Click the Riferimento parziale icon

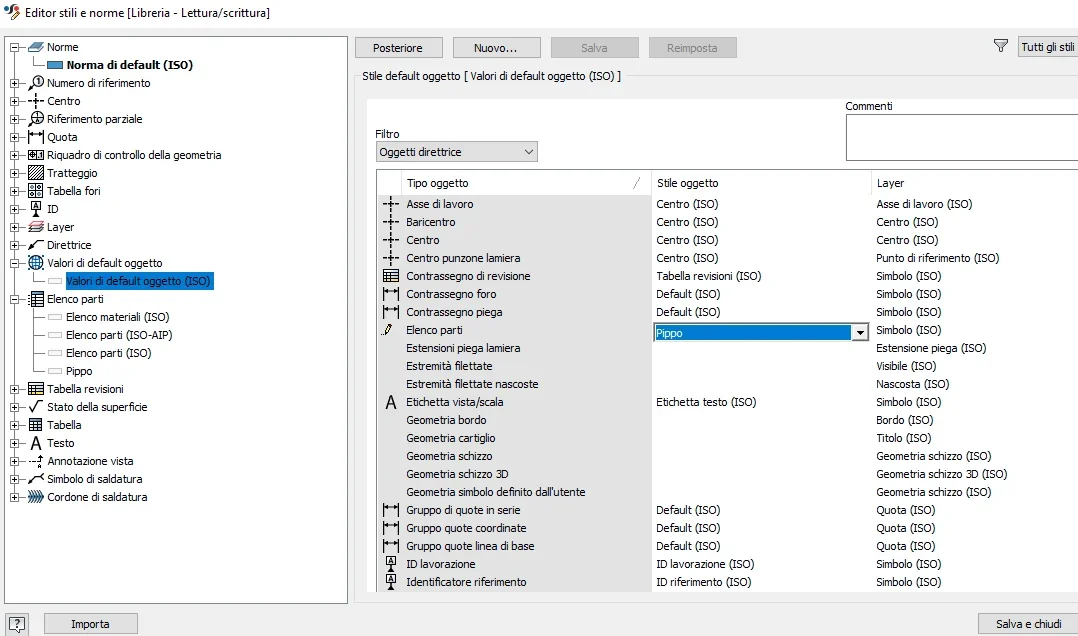click(x=36, y=119)
